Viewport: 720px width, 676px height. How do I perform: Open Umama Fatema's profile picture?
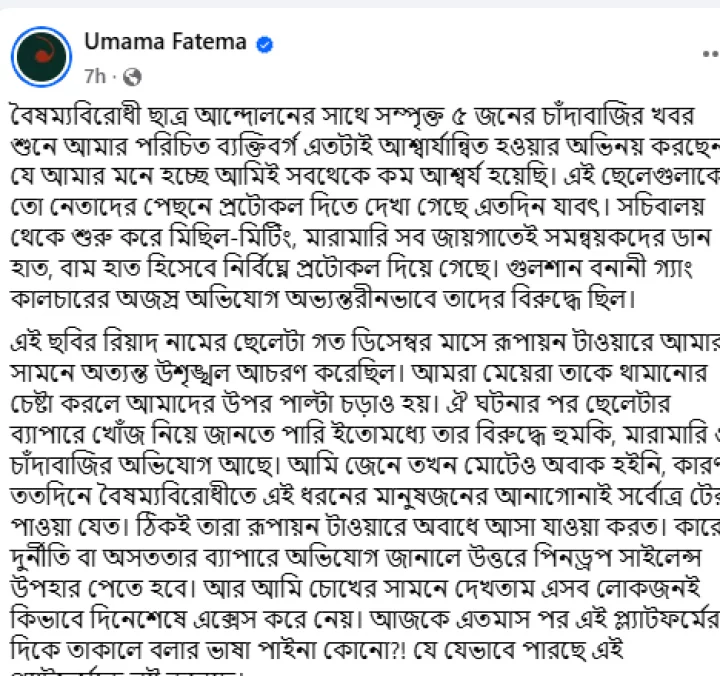[x=41, y=57]
